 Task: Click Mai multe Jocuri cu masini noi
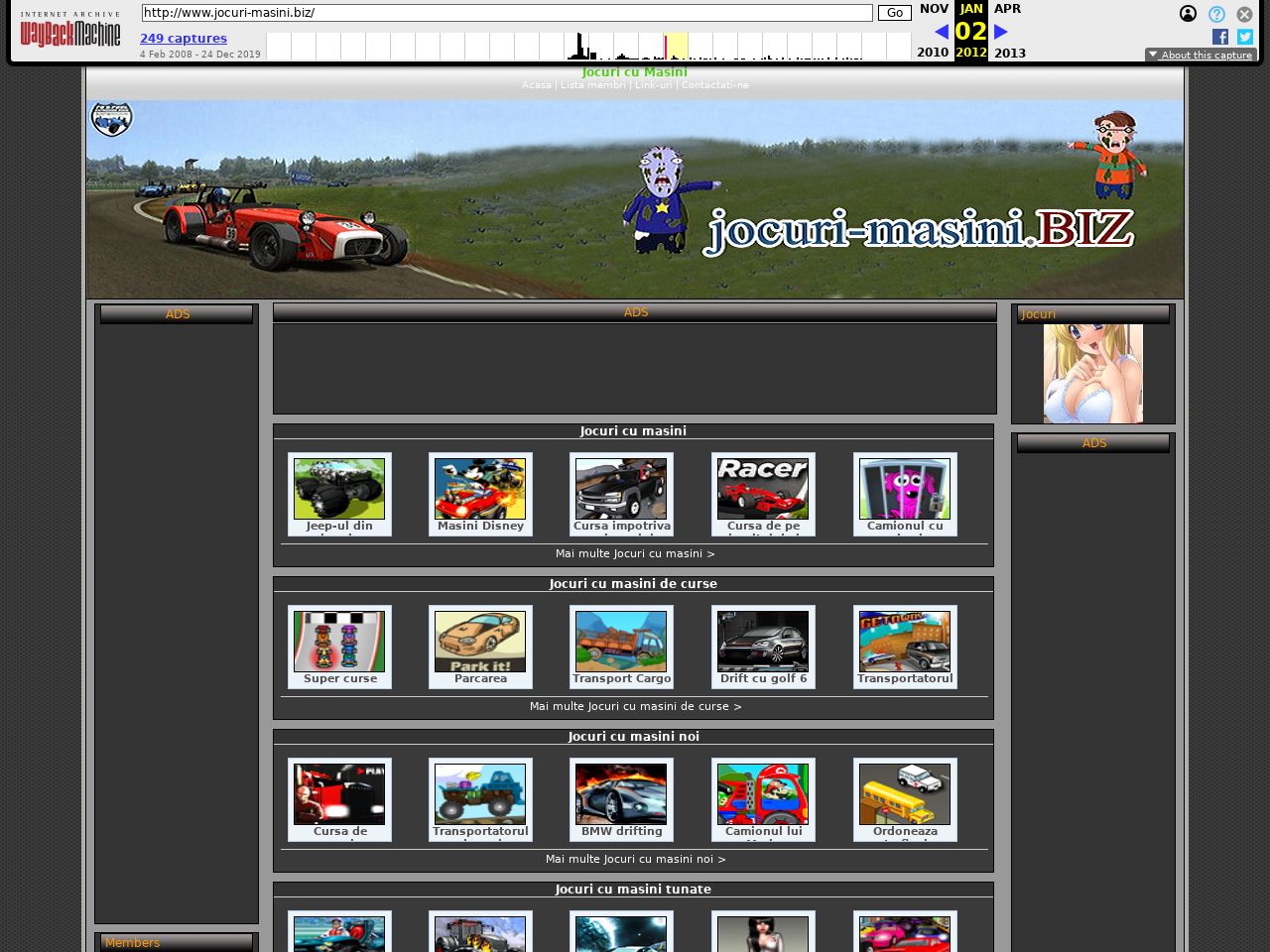(635, 859)
